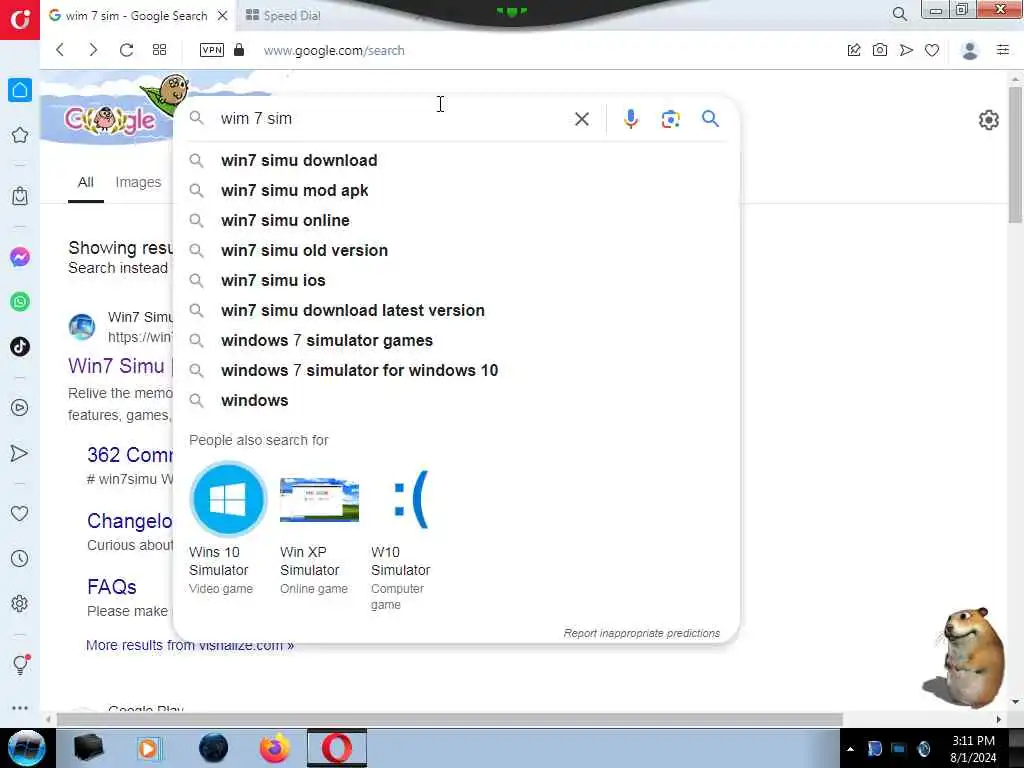The height and width of the screenshot is (768, 1024).
Task: Switch to the Images results tab
Action: click(x=138, y=182)
